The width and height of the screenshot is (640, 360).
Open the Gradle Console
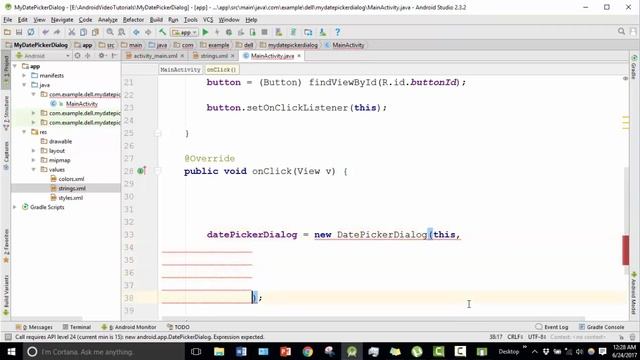pyautogui.click(x=602, y=327)
